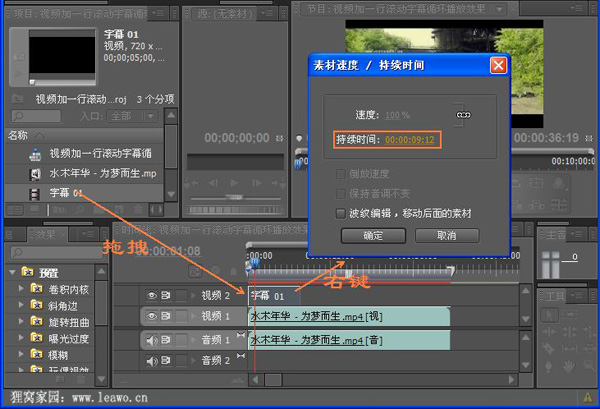Enable 波纹编辑，移动后面的素材 checkbox
600x409 pixels.
point(340,213)
